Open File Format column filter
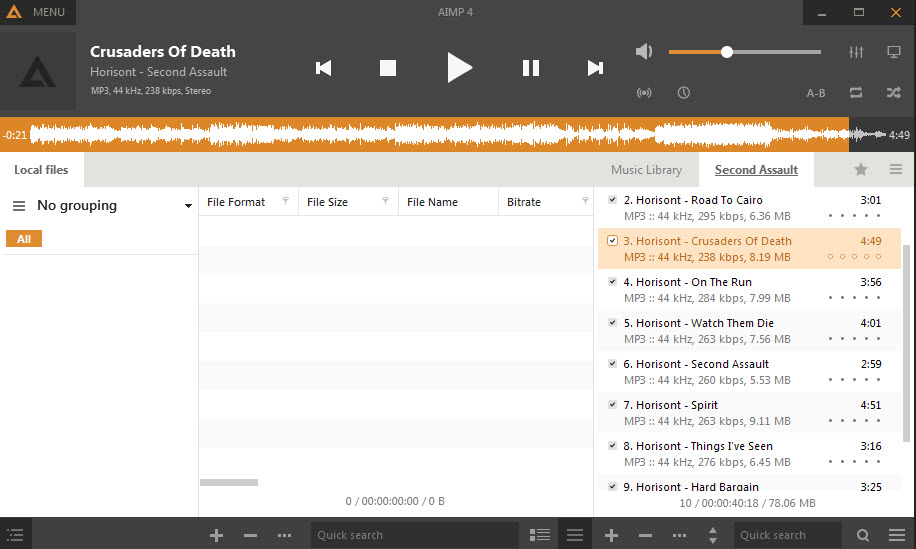Screen dimensions: 916x549 tap(286, 201)
